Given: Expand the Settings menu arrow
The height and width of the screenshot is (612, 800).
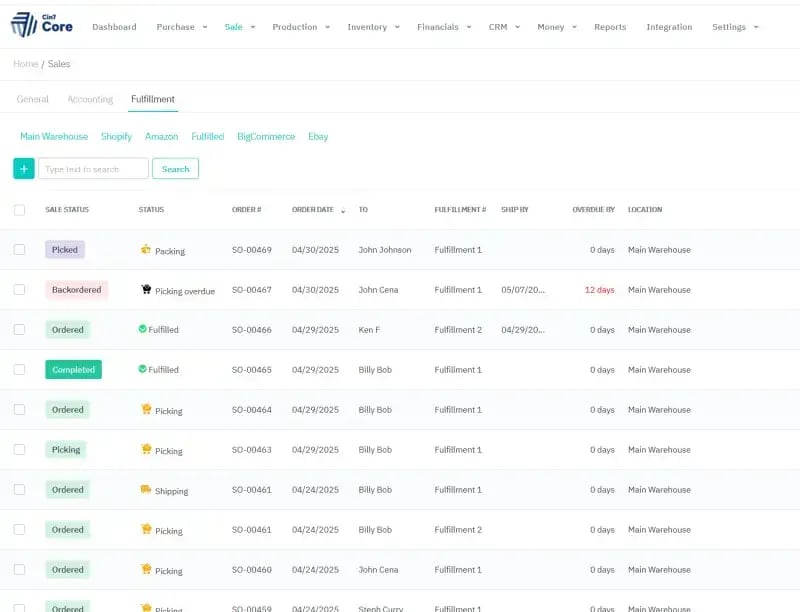Looking at the screenshot, I should [756, 27].
